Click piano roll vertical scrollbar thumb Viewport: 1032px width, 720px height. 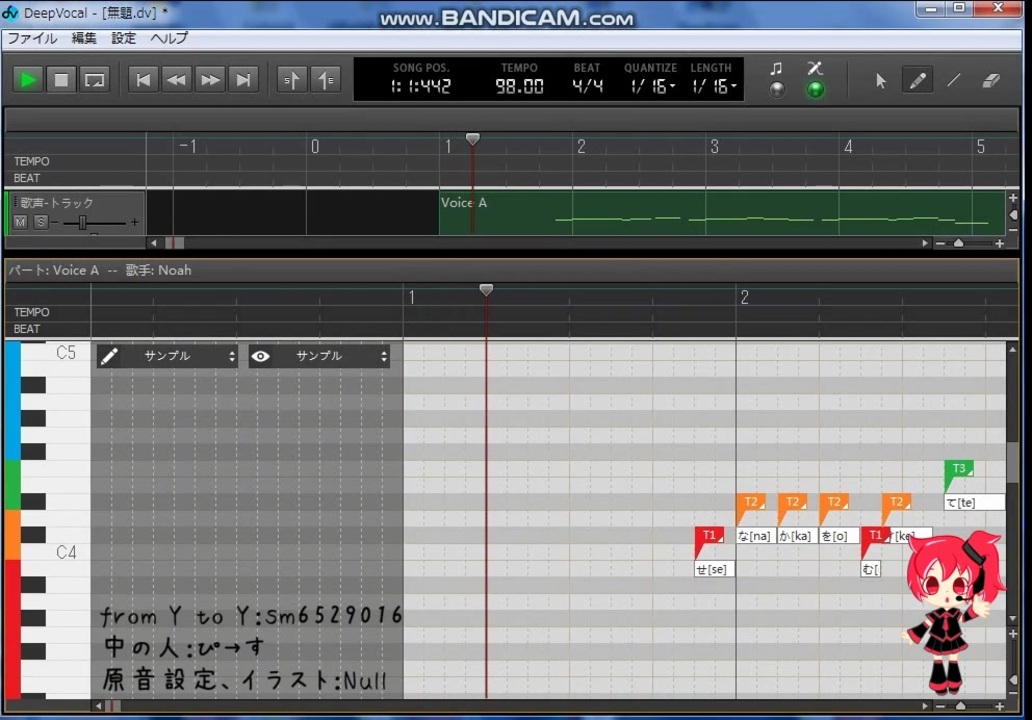pos(1012,463)
